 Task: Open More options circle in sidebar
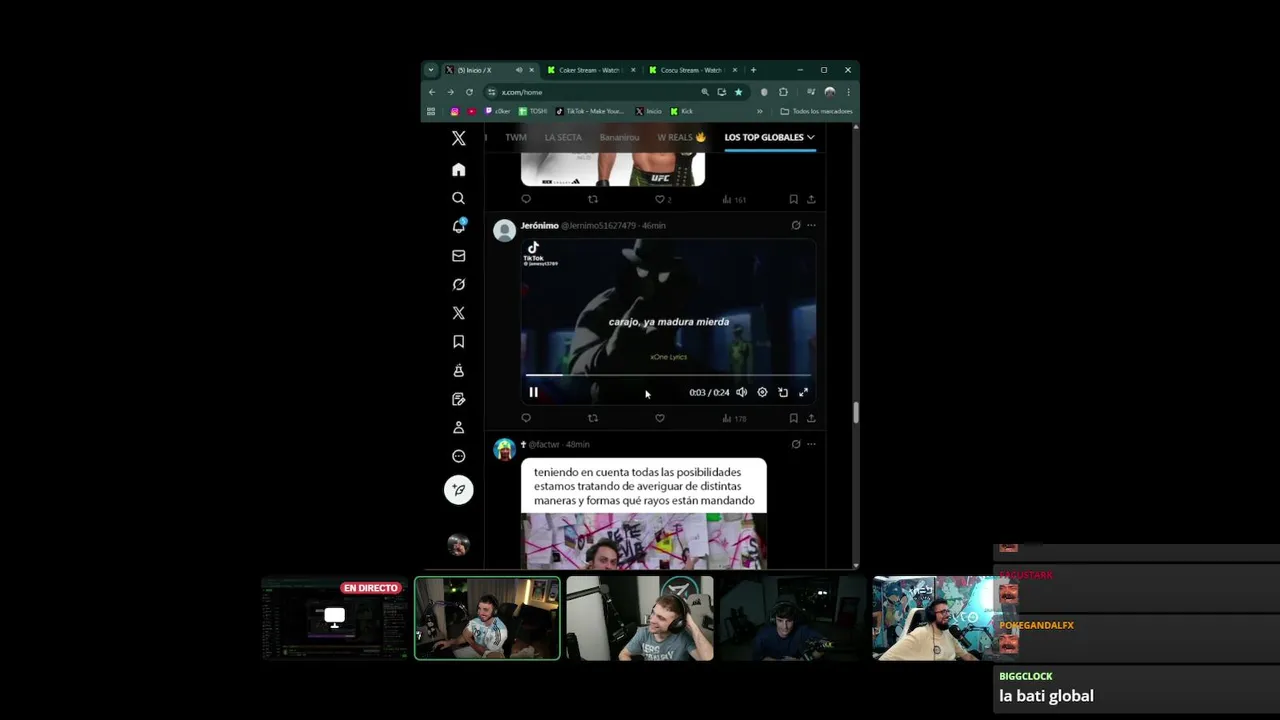point(458,456)
